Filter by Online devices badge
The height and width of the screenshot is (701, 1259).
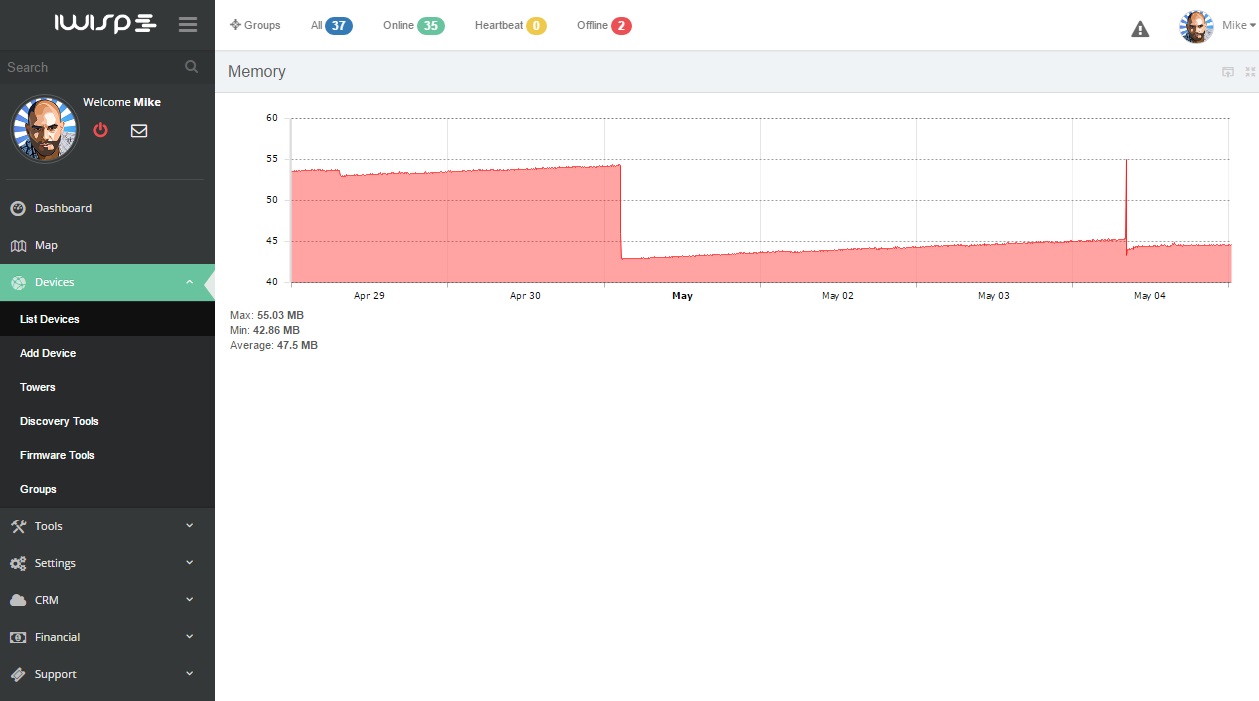[x=413, y=25]
